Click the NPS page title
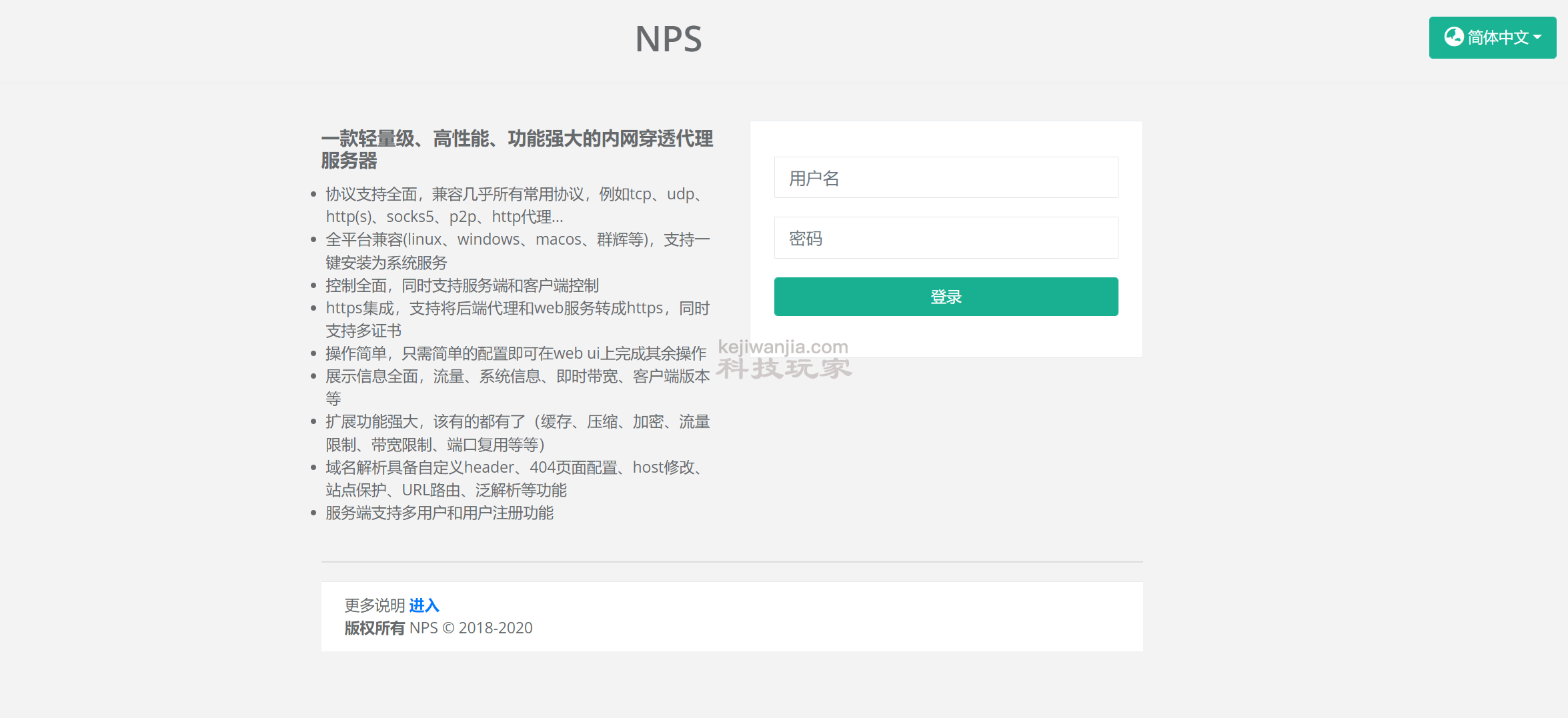The height and width of the screenshot is (718, 1568). pos(668,39)
